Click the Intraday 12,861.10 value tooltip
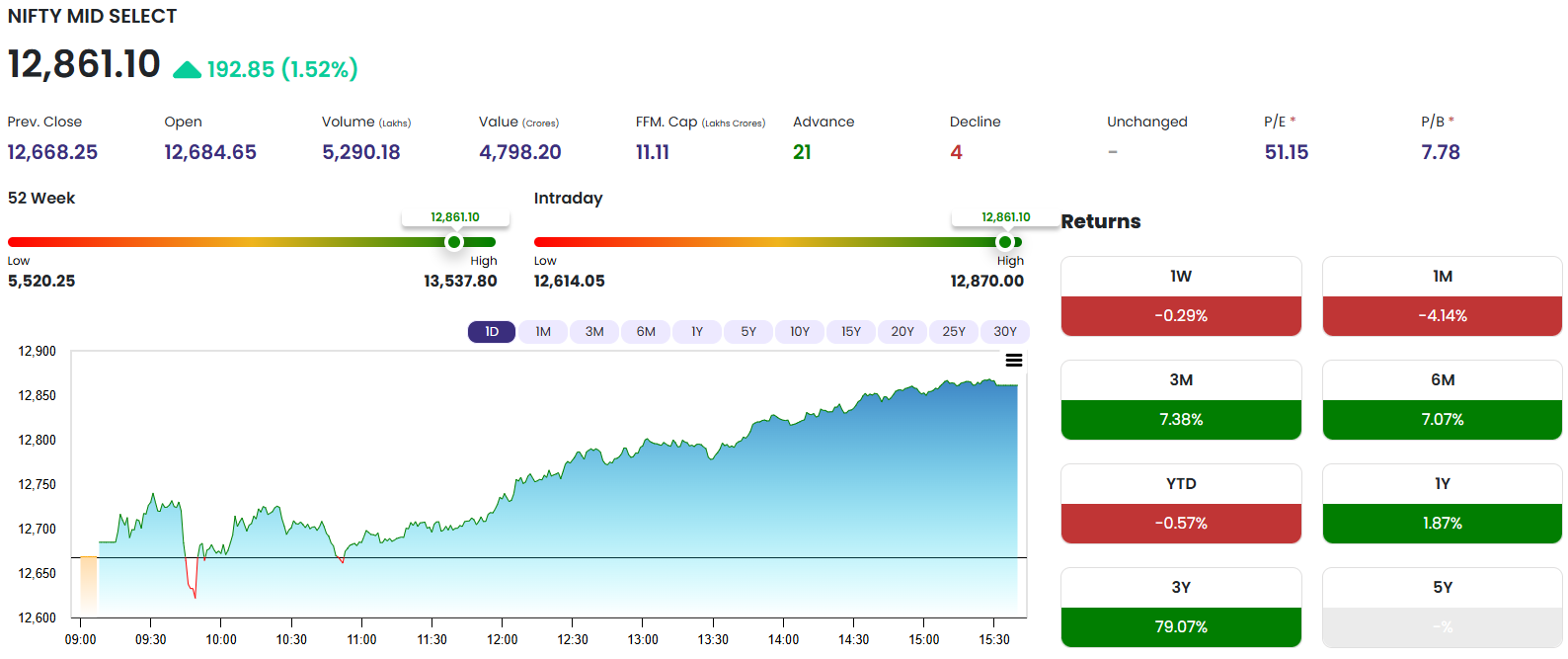 coord(1005,217)
